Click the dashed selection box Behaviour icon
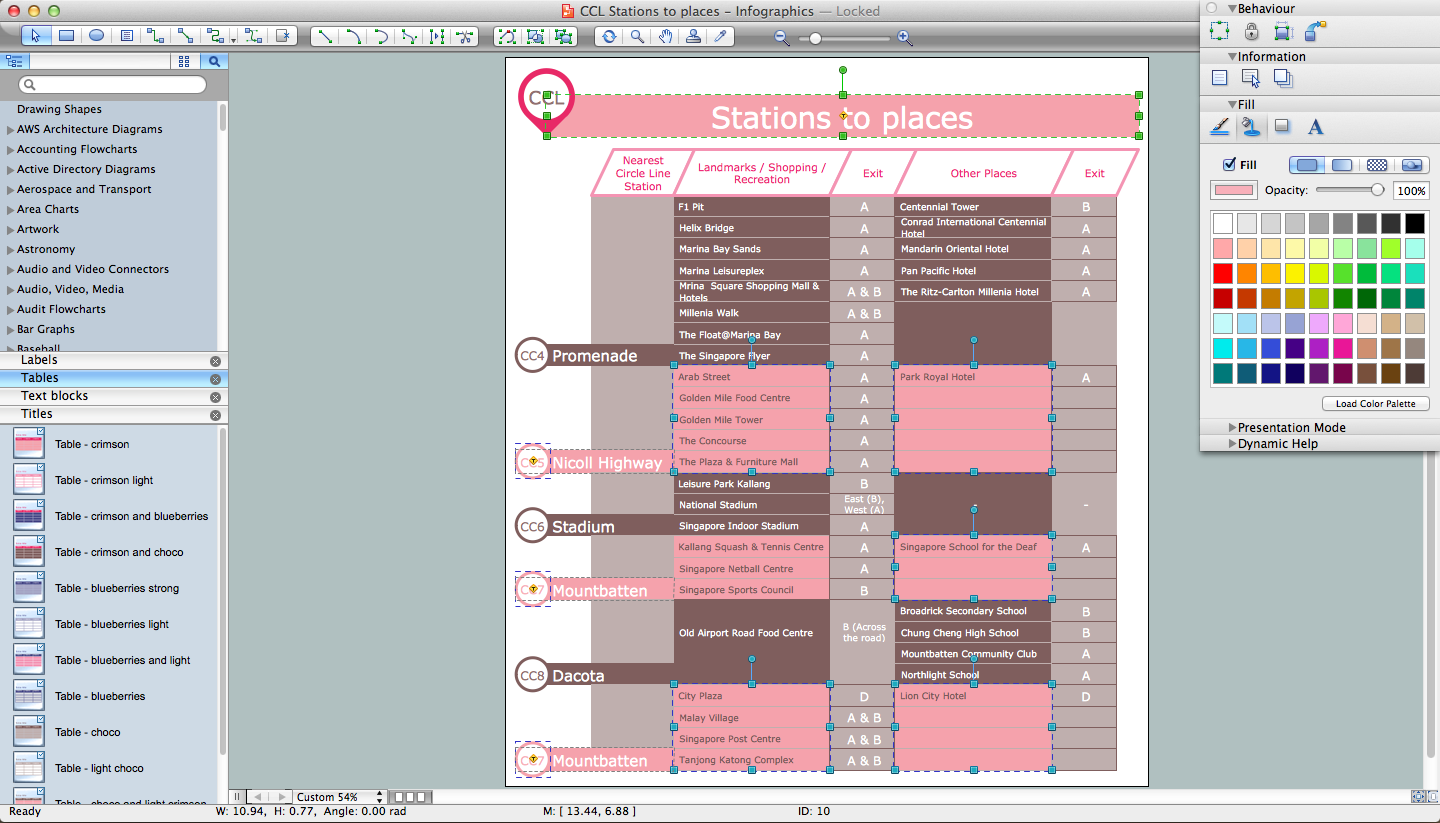This screenshot has height=823, width=1440. coord(1219,31)
